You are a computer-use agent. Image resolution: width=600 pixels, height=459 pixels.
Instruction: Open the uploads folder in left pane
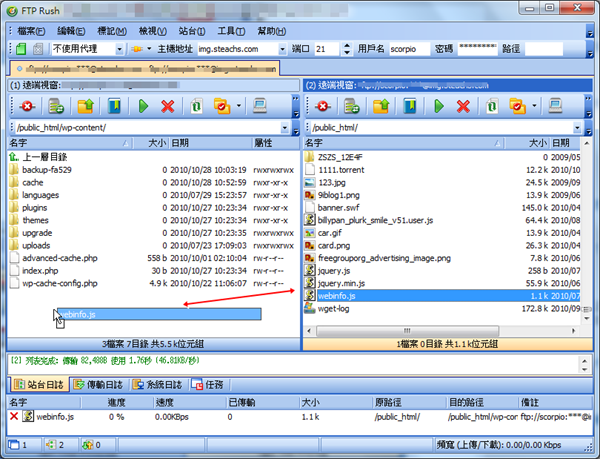point(36,246)
